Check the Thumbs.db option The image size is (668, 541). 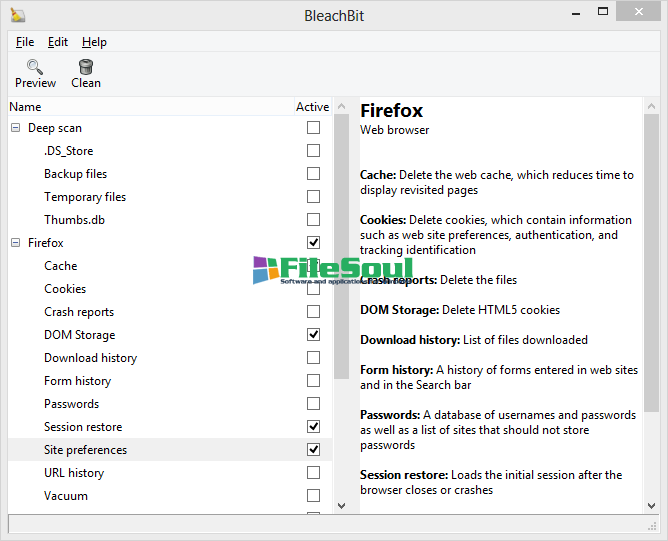313,219
